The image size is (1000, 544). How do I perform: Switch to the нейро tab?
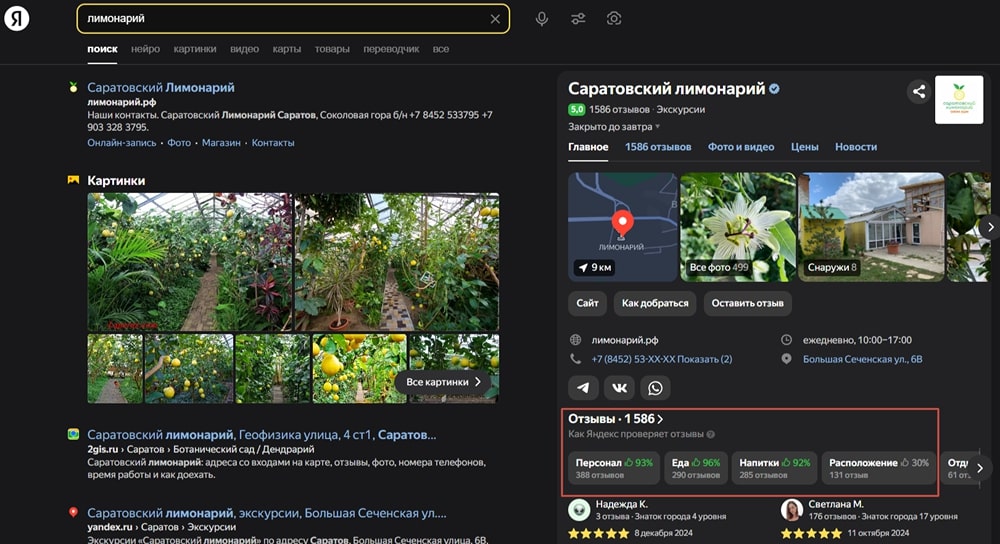[145, 48]
